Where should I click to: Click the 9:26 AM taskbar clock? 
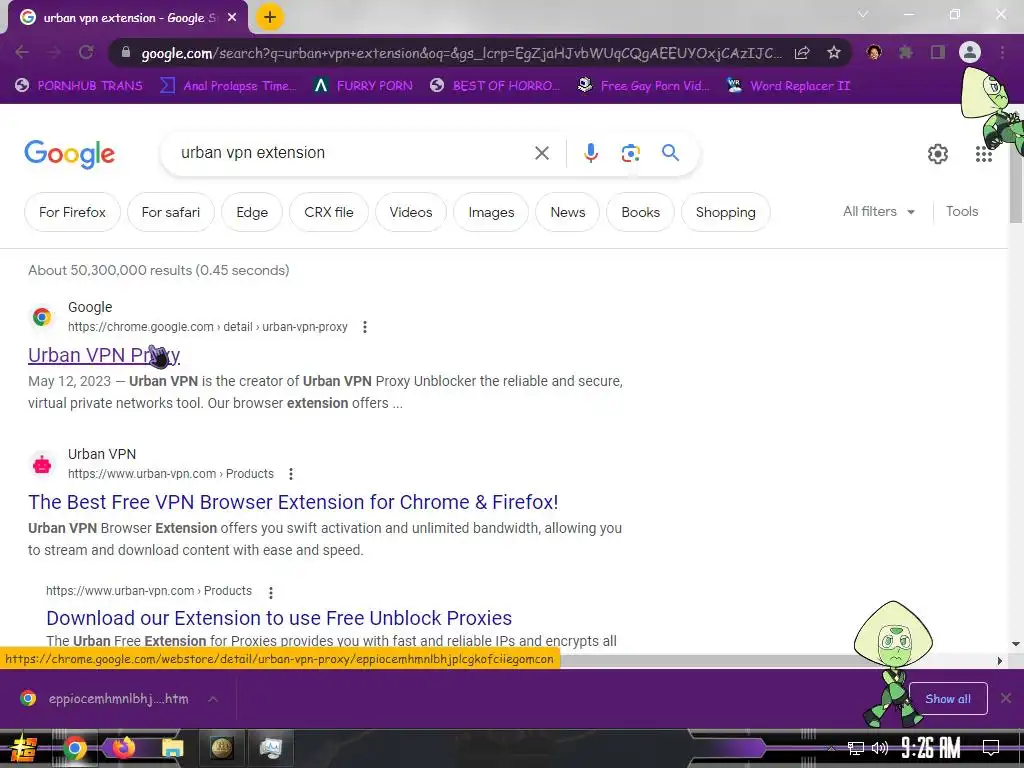click(x=931, y=748)
